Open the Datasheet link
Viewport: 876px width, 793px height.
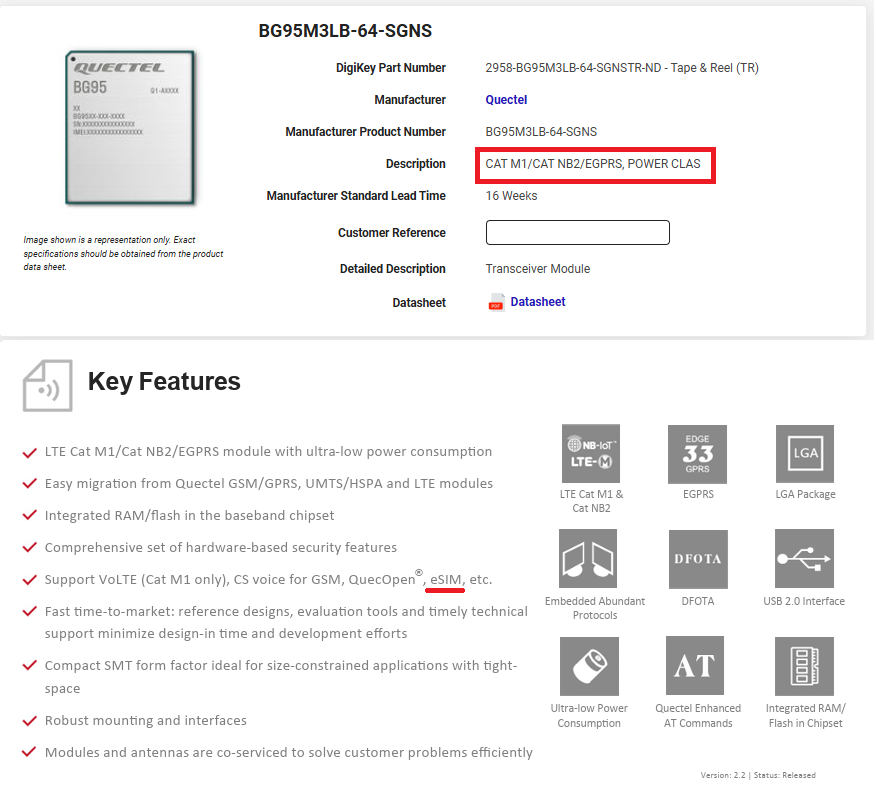(538, 302)
